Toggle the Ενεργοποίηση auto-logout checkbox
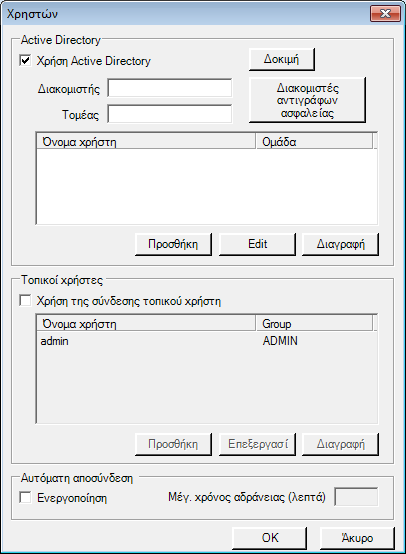 pos(25,497)
